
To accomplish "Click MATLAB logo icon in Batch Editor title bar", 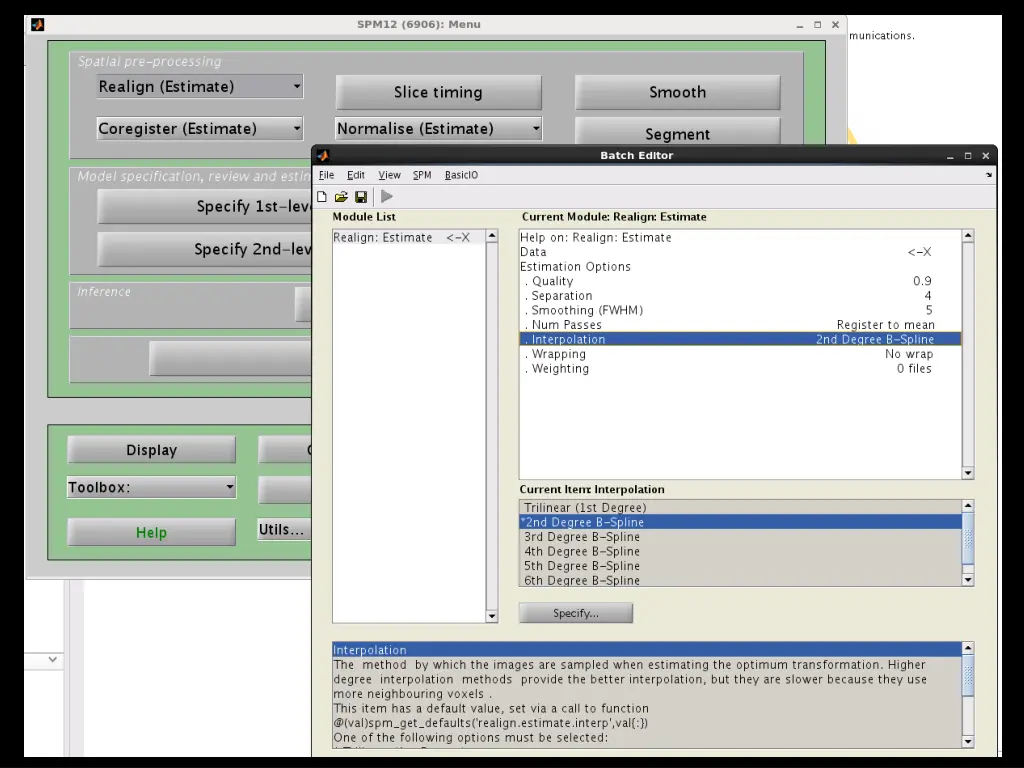I will point(323,155).
